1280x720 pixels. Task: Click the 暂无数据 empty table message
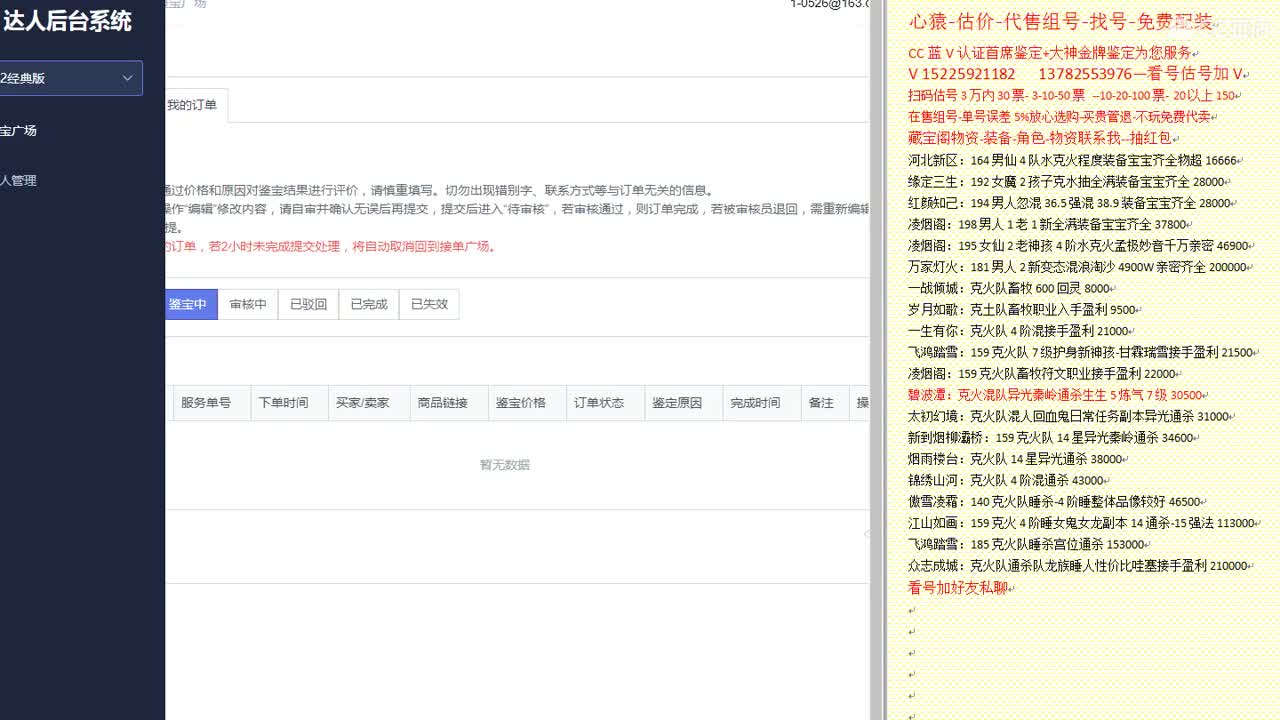(x=505, y=465)
